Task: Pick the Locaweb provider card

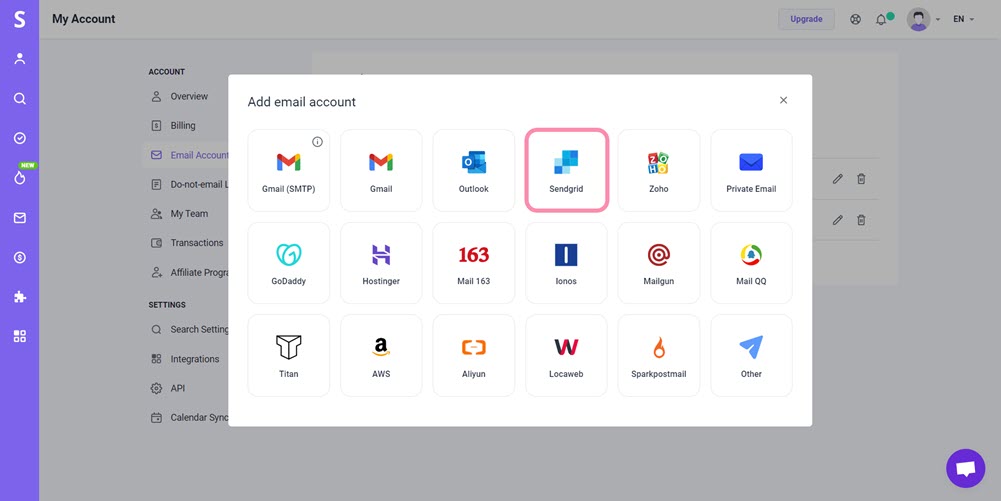Action: [566, 355]
